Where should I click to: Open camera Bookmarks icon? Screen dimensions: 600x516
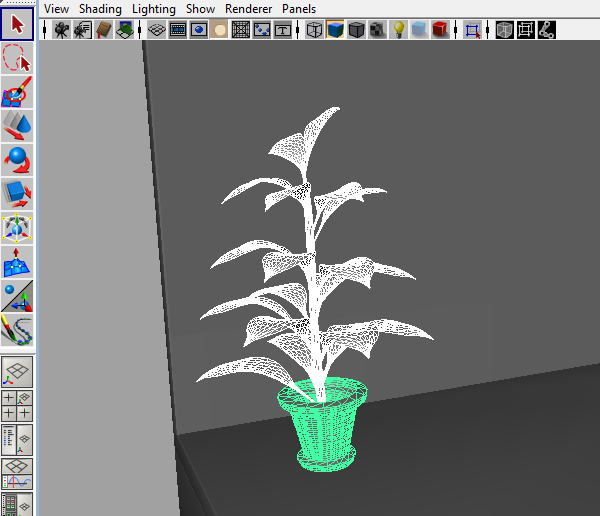point(103,29)
